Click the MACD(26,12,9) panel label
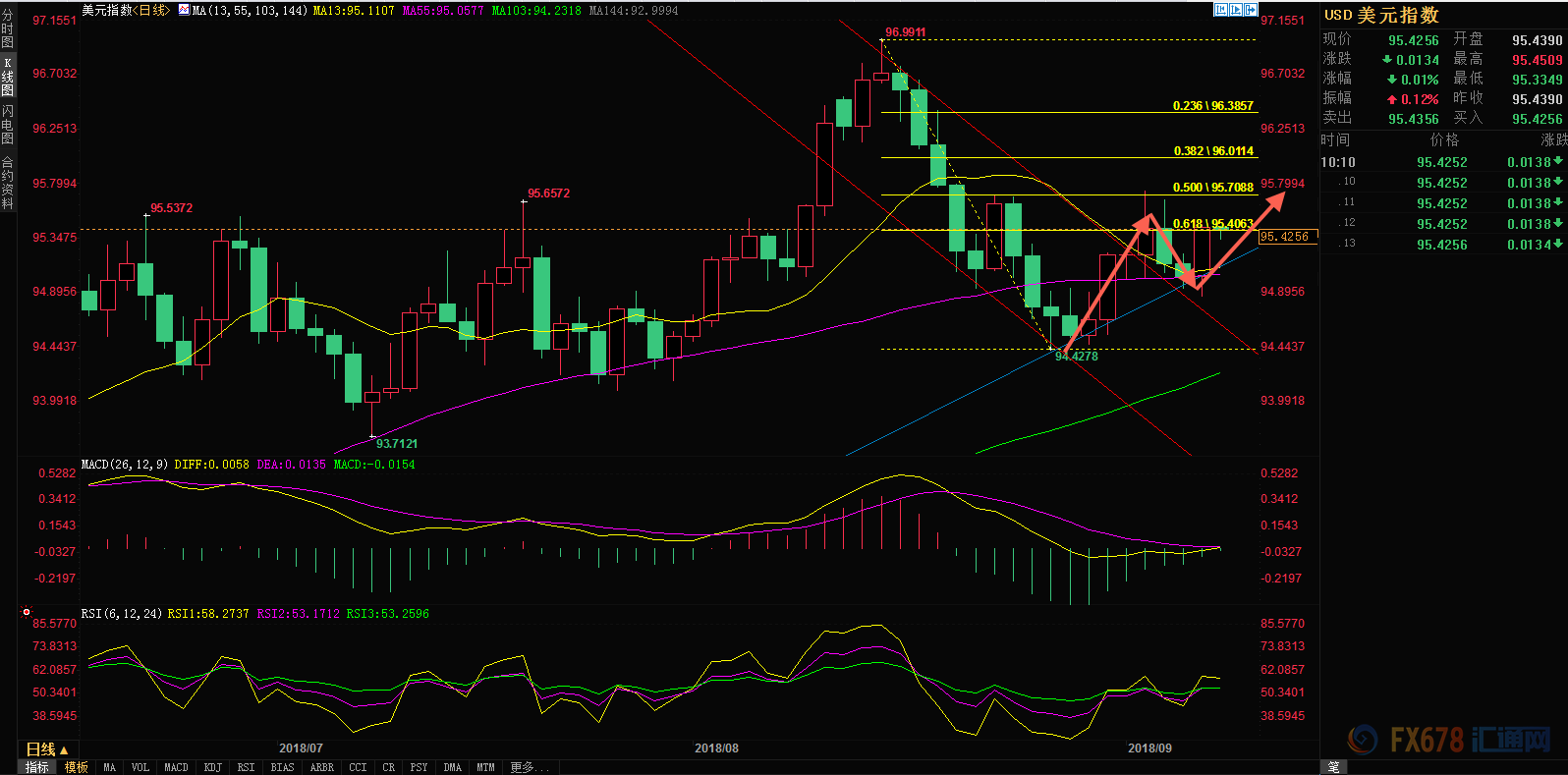Image resolution: width=1568 pixels, height=775 pixels. point(125,465)
